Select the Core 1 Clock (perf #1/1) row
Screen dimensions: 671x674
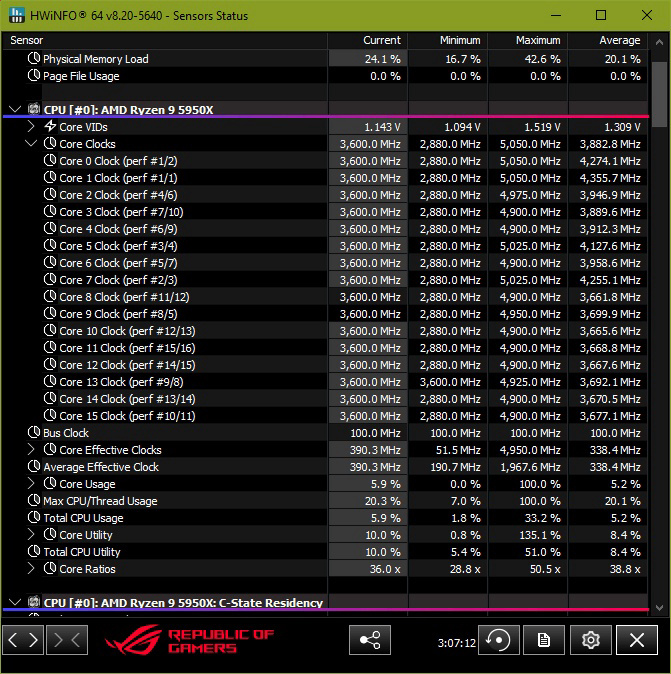click(x=325, y=178)
